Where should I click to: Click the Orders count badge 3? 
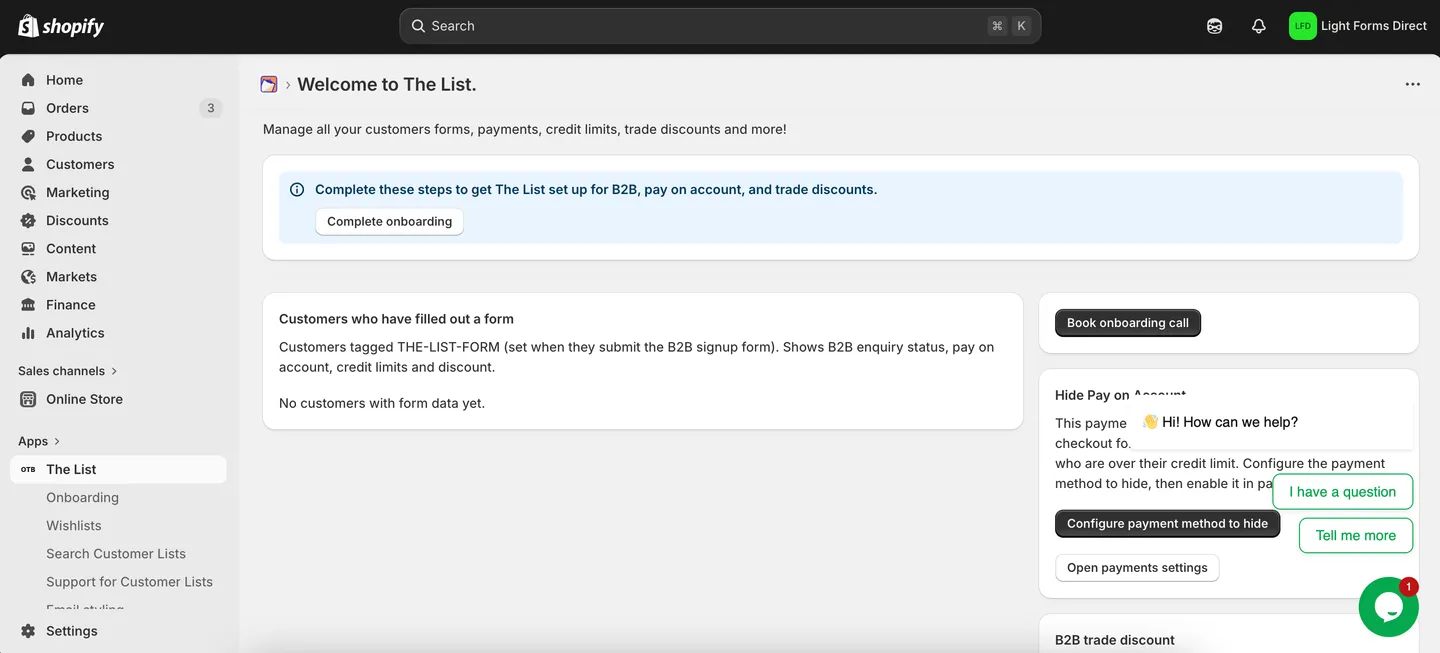pos(210,108)
